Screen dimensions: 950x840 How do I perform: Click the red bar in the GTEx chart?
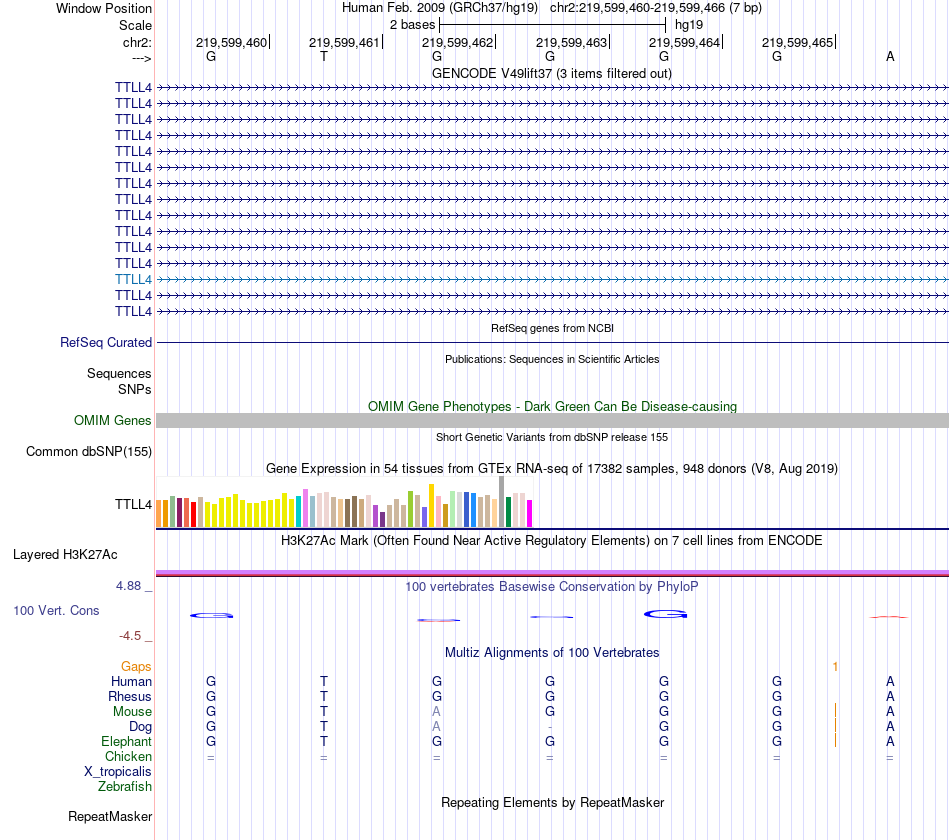click(193, 514)
